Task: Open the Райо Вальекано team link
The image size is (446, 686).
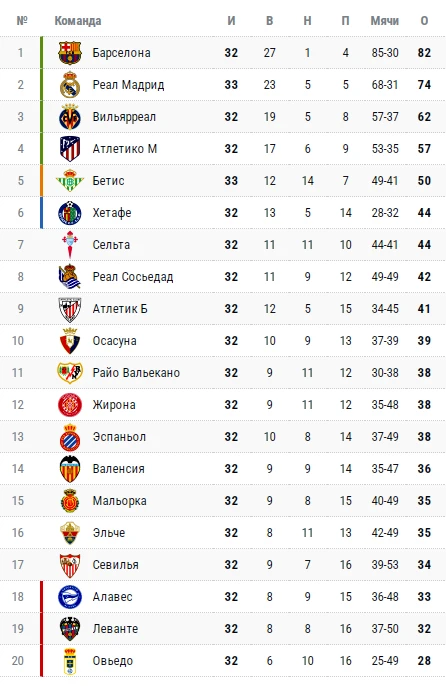Action: (x=136, y=373)
